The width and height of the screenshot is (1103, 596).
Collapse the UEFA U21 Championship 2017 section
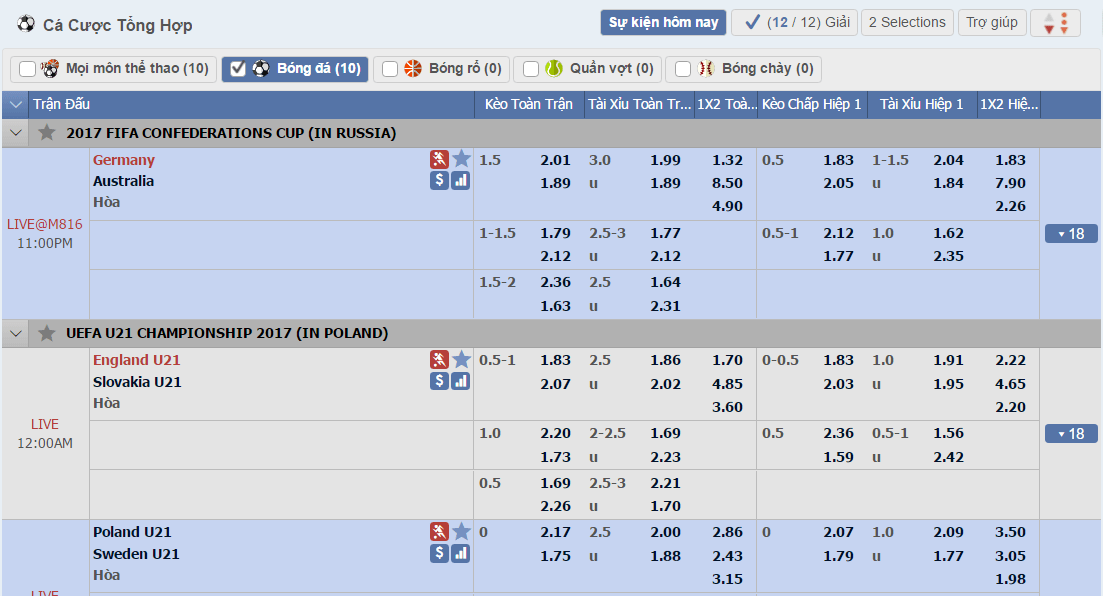pyautogui.click(x=15, y=334)
